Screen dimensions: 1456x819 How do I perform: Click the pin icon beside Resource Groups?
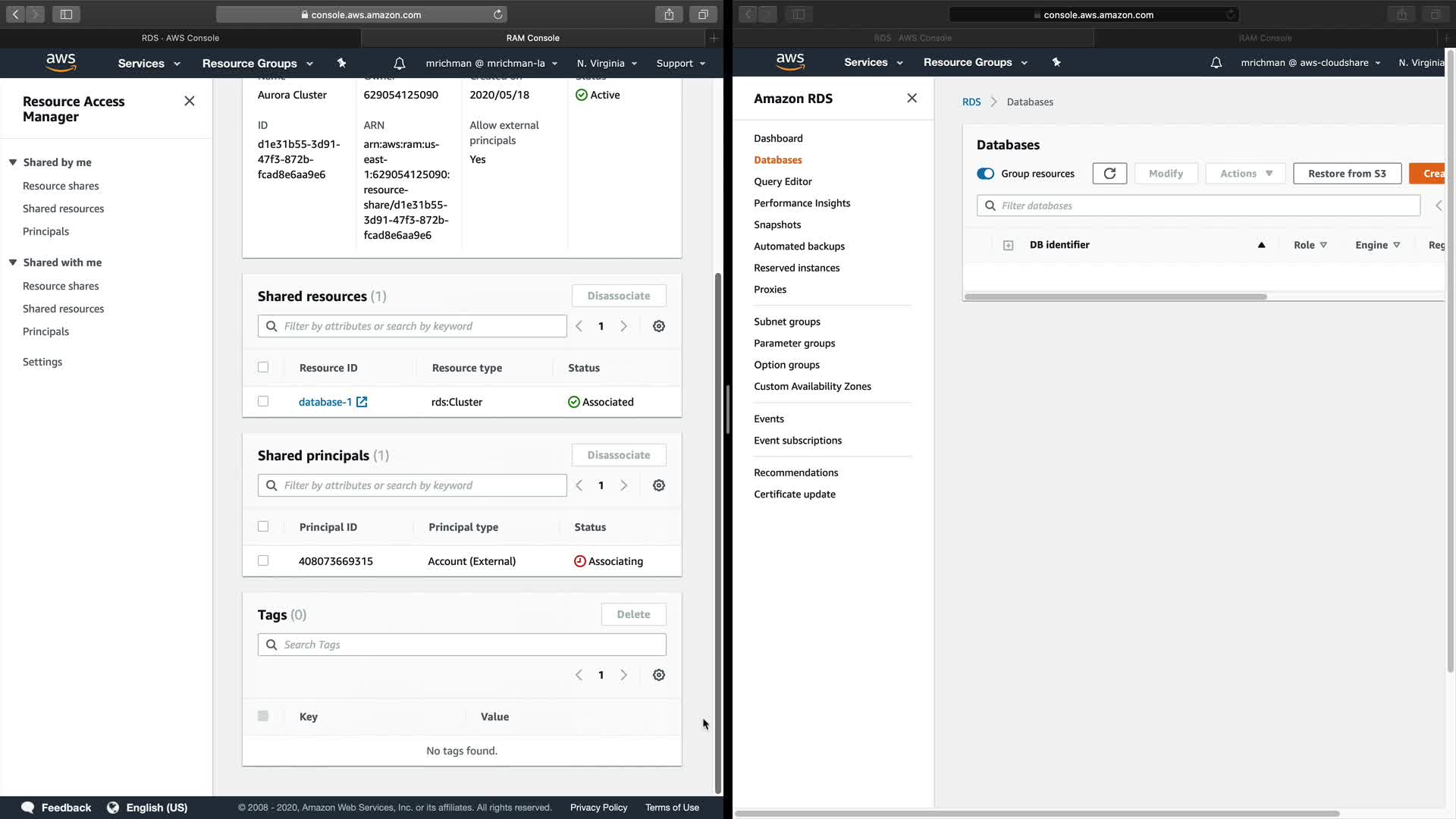click(x=342, y=64)
